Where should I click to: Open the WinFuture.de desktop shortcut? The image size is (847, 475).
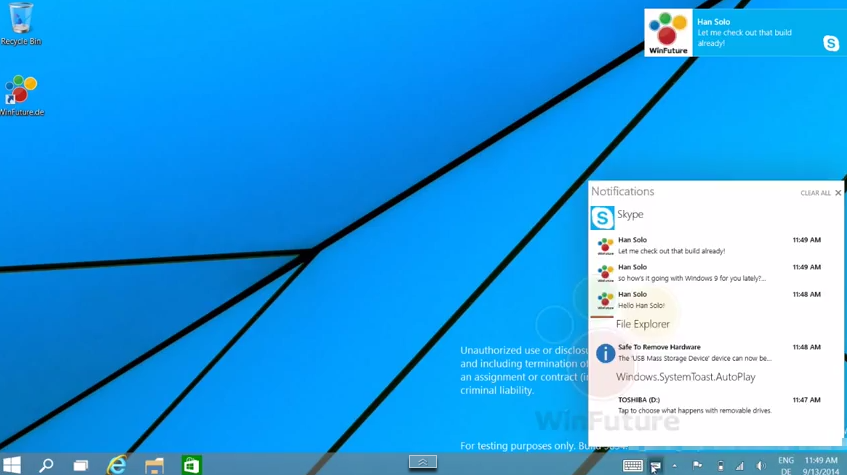pyautogui.click(x=21, y=92)
